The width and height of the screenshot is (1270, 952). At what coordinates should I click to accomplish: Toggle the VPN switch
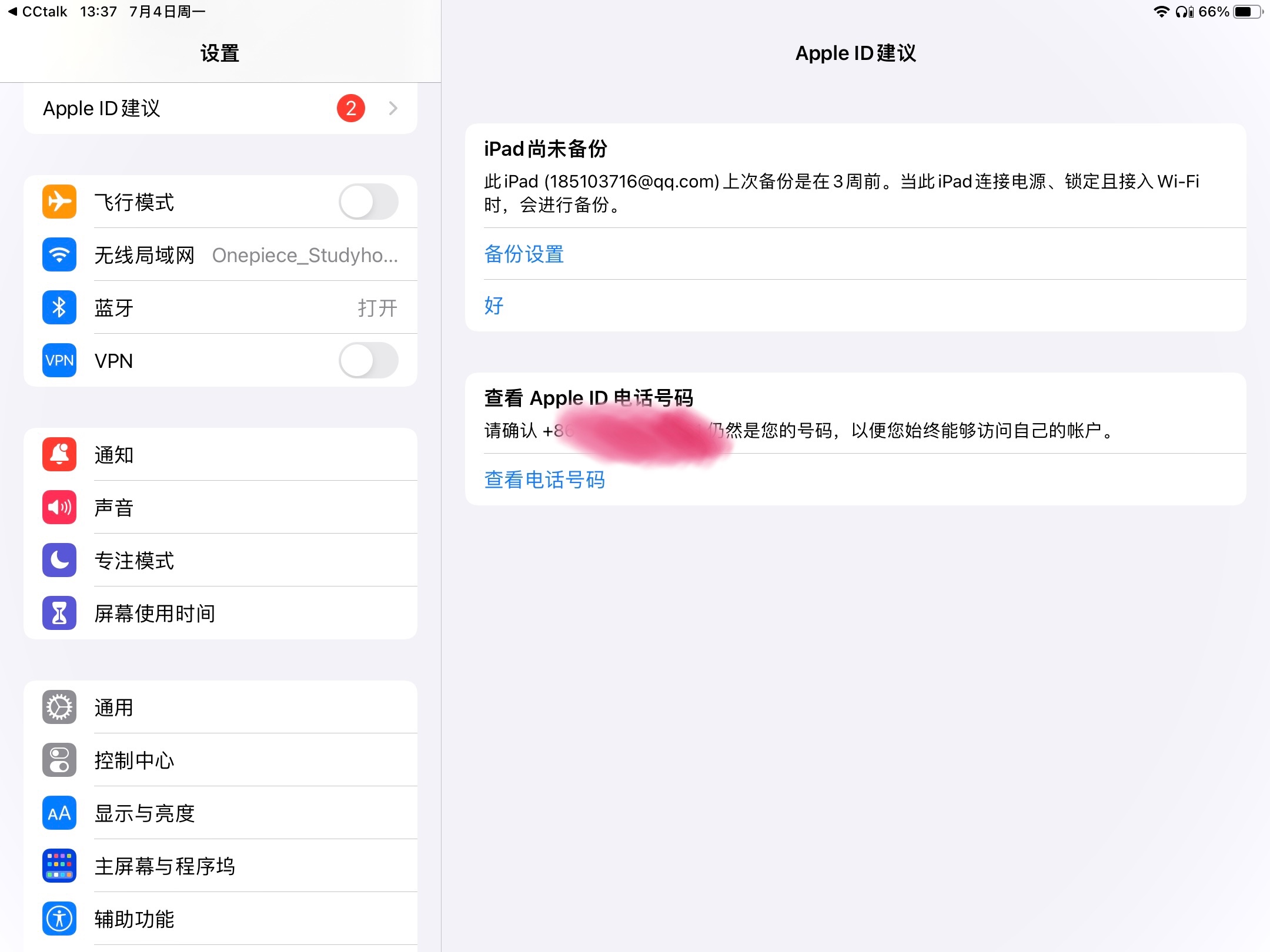tap(368, 360)
